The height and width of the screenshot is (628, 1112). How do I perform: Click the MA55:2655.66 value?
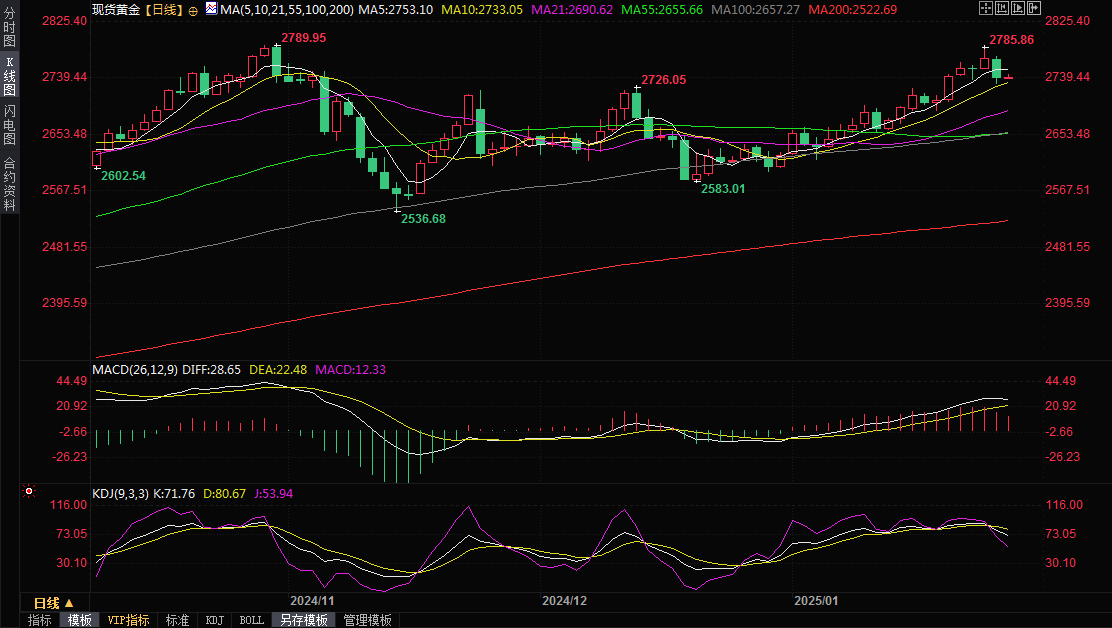tap(662, 10)
